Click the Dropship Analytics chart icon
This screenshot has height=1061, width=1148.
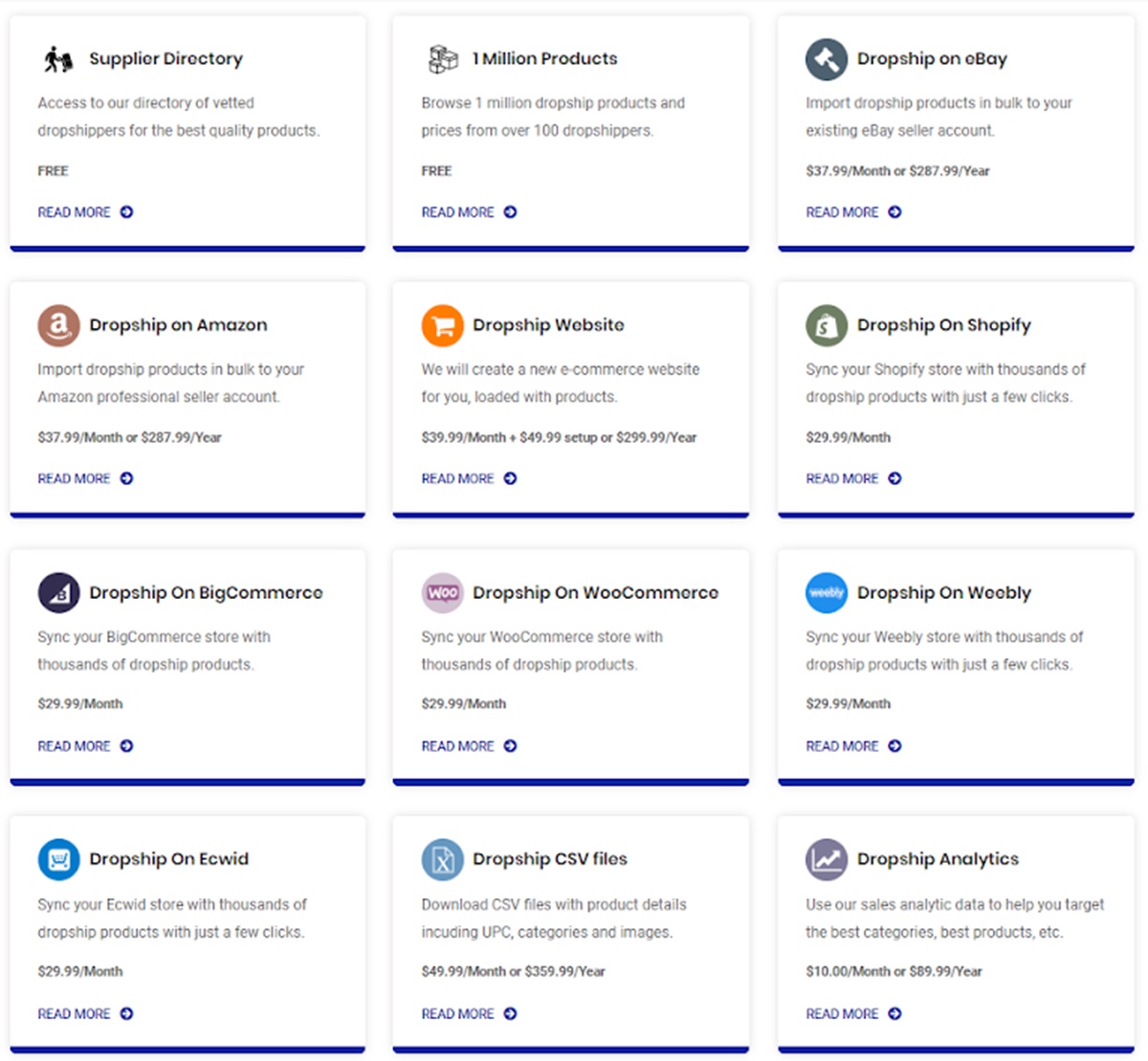pyautogui.click(x=827, y=859)
